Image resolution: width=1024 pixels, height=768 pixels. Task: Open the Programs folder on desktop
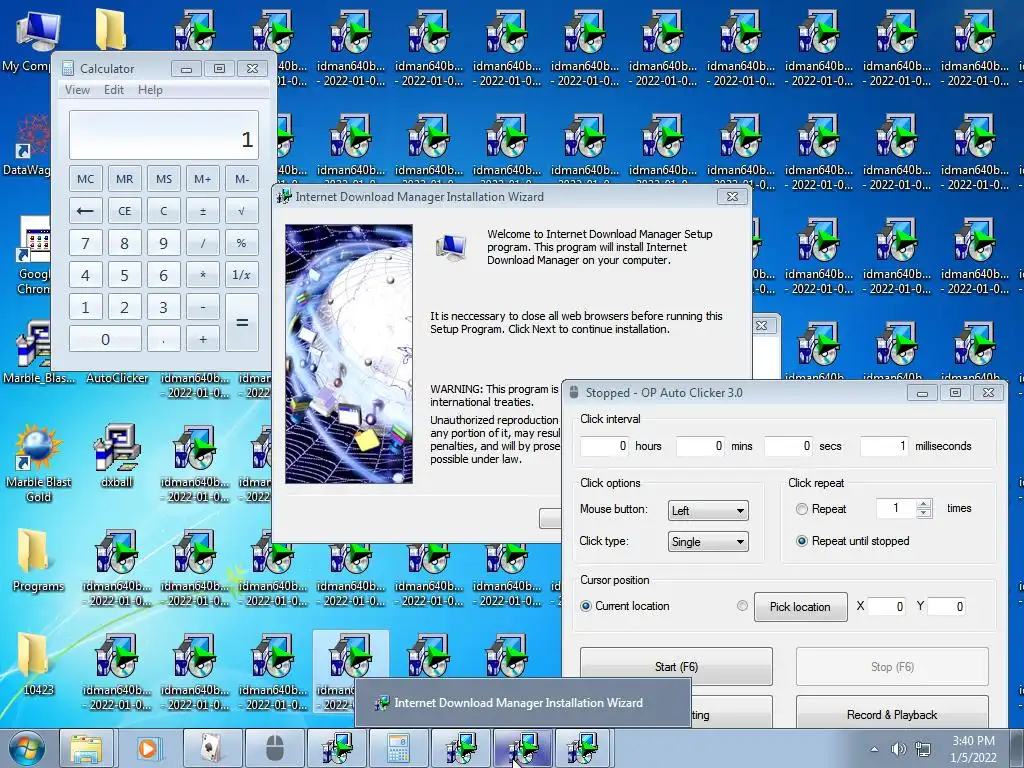tap(38, 560)
